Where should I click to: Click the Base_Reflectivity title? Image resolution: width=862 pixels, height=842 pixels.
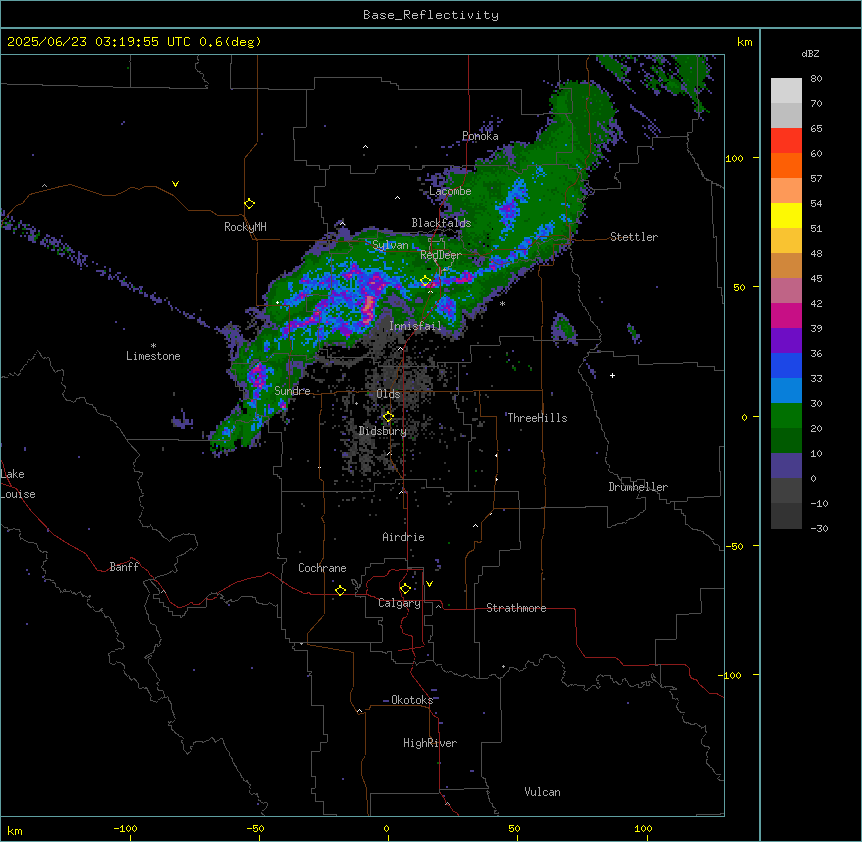[431, 15]
